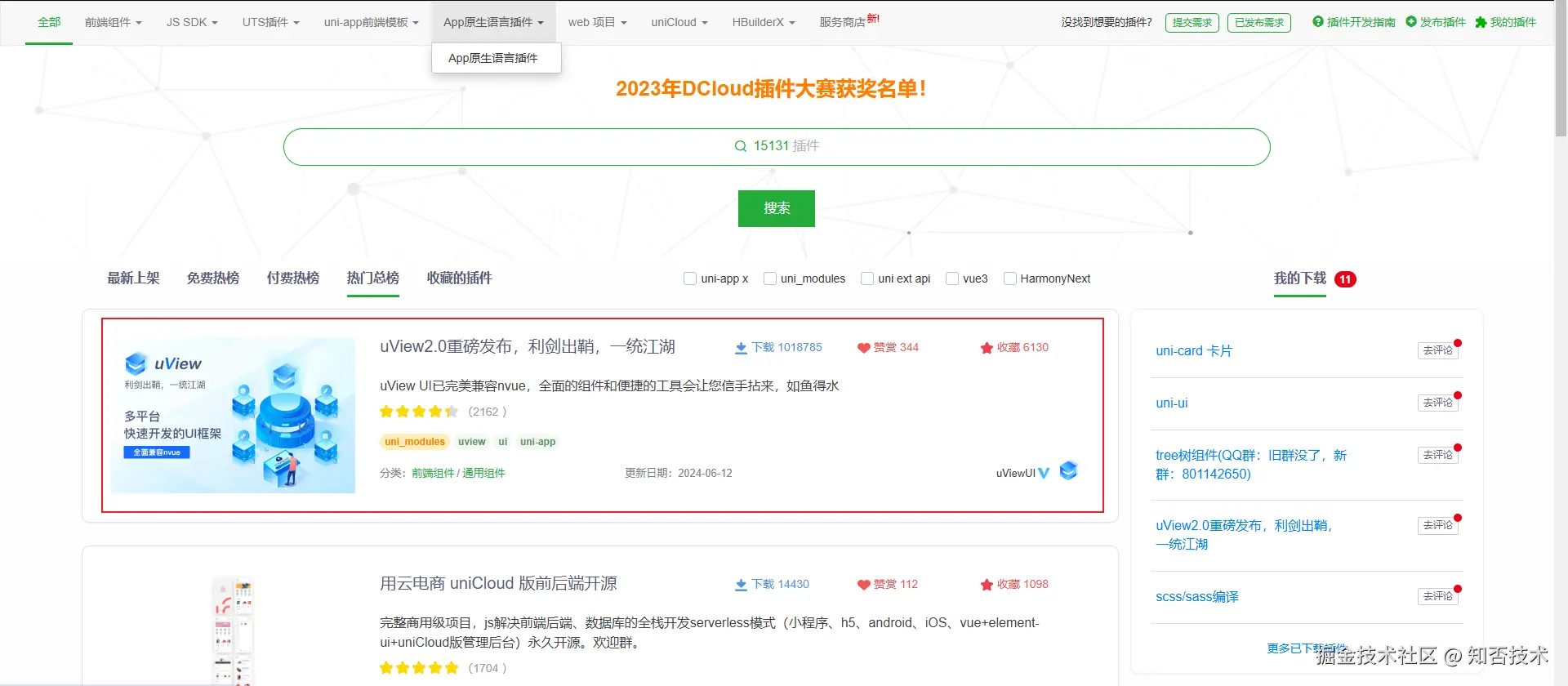Select the 全部 tab in top navigation
1568x686 pixels.
(x=49, y=22)
